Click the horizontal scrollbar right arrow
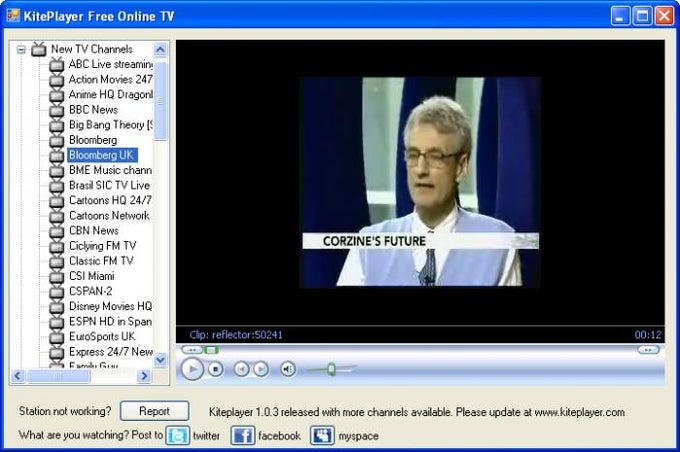 click(x=144, y=376)
